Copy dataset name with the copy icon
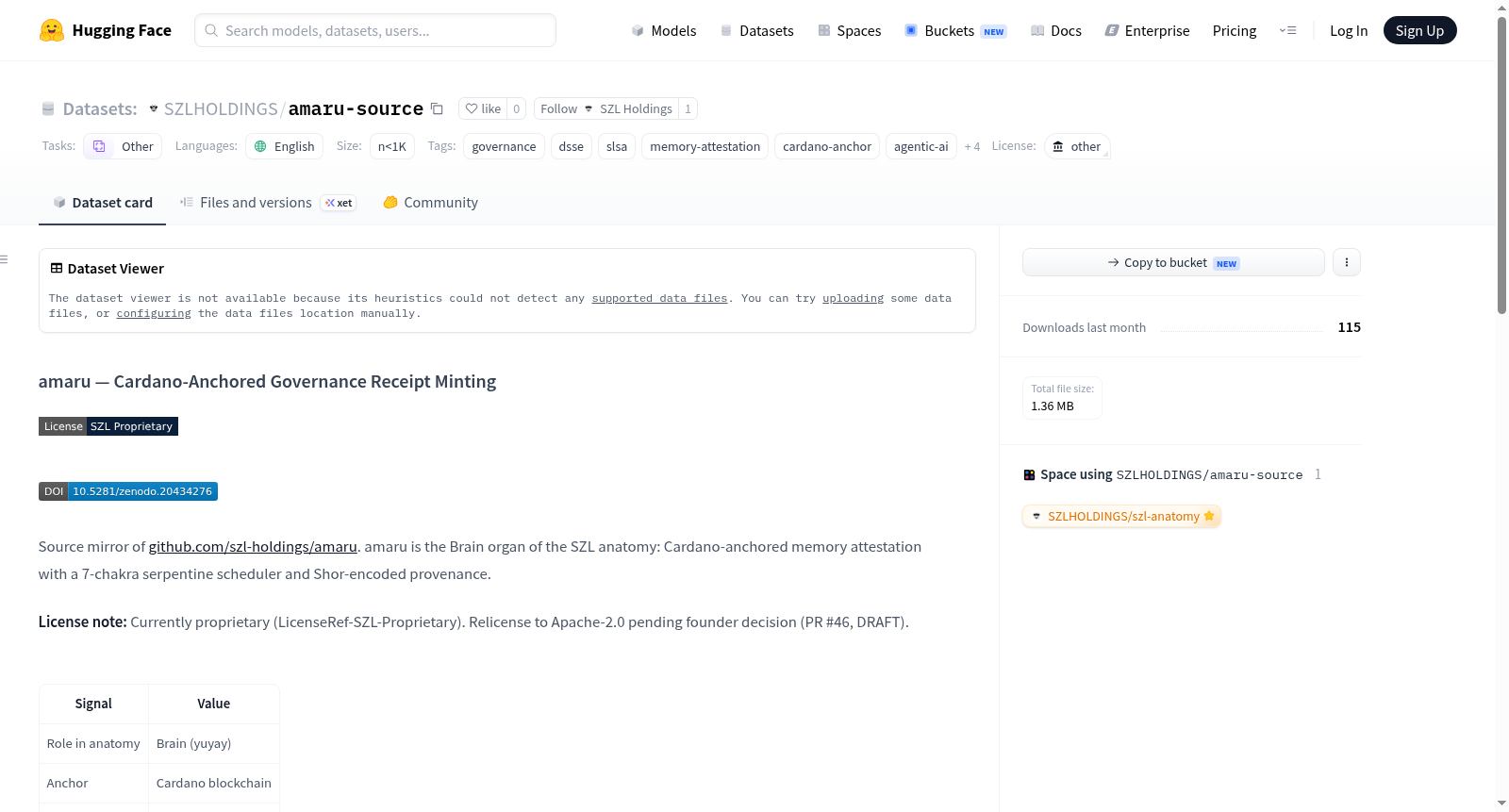The height and width of the screenshot is (812, 1509). (437, 108)
